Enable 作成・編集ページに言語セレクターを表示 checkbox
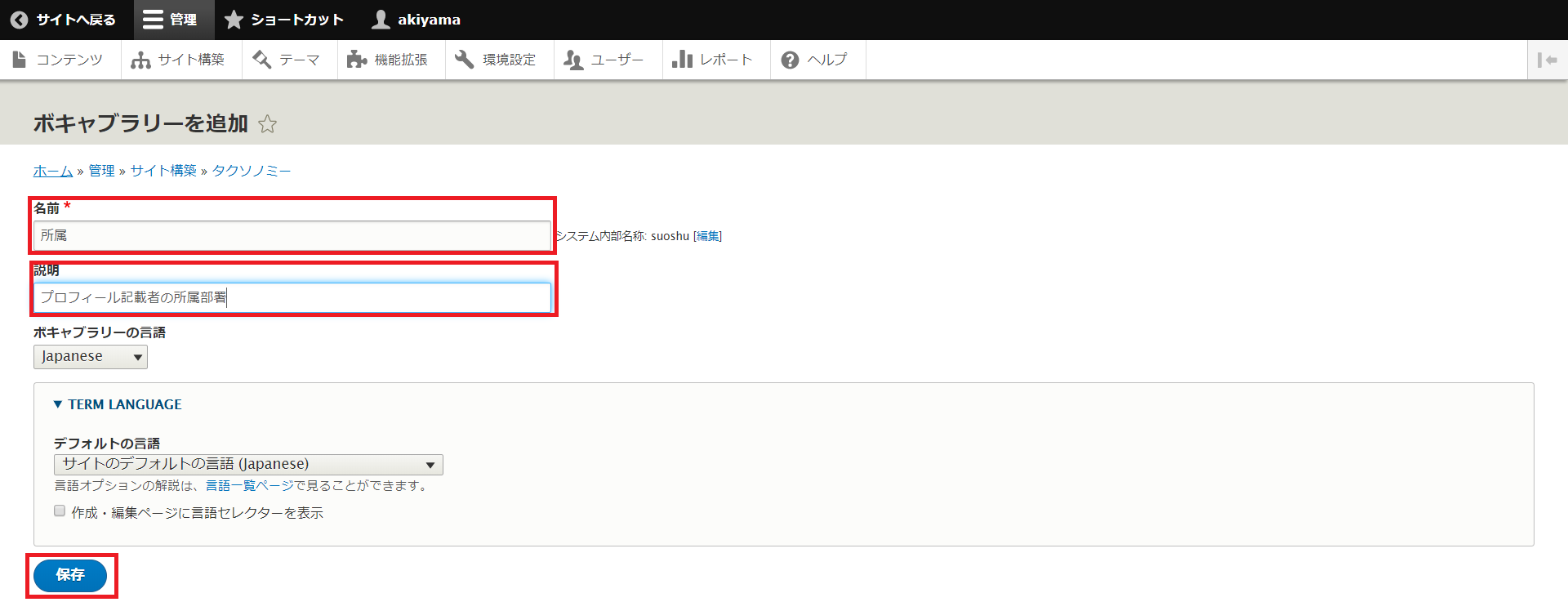This screenshot has width=1568, height=611. point(60,511)
